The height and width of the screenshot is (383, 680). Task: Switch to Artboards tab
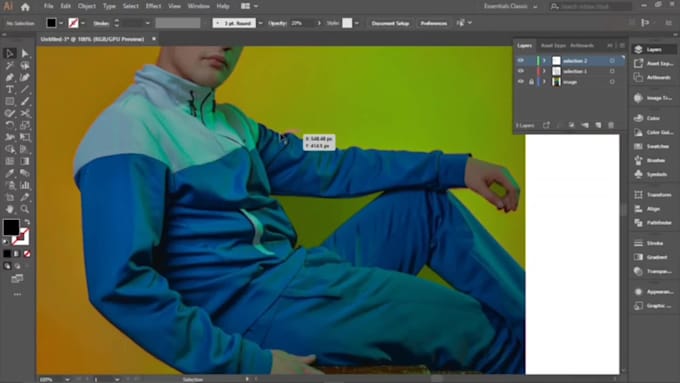582,46
